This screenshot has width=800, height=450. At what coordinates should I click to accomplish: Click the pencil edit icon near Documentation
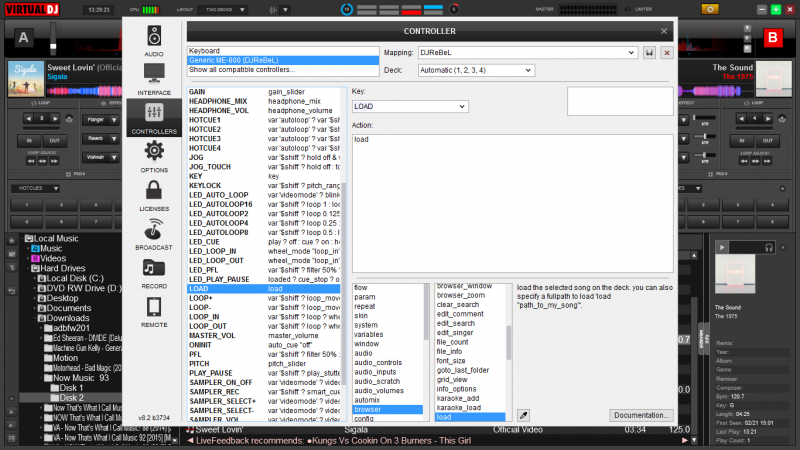point(523,415)
